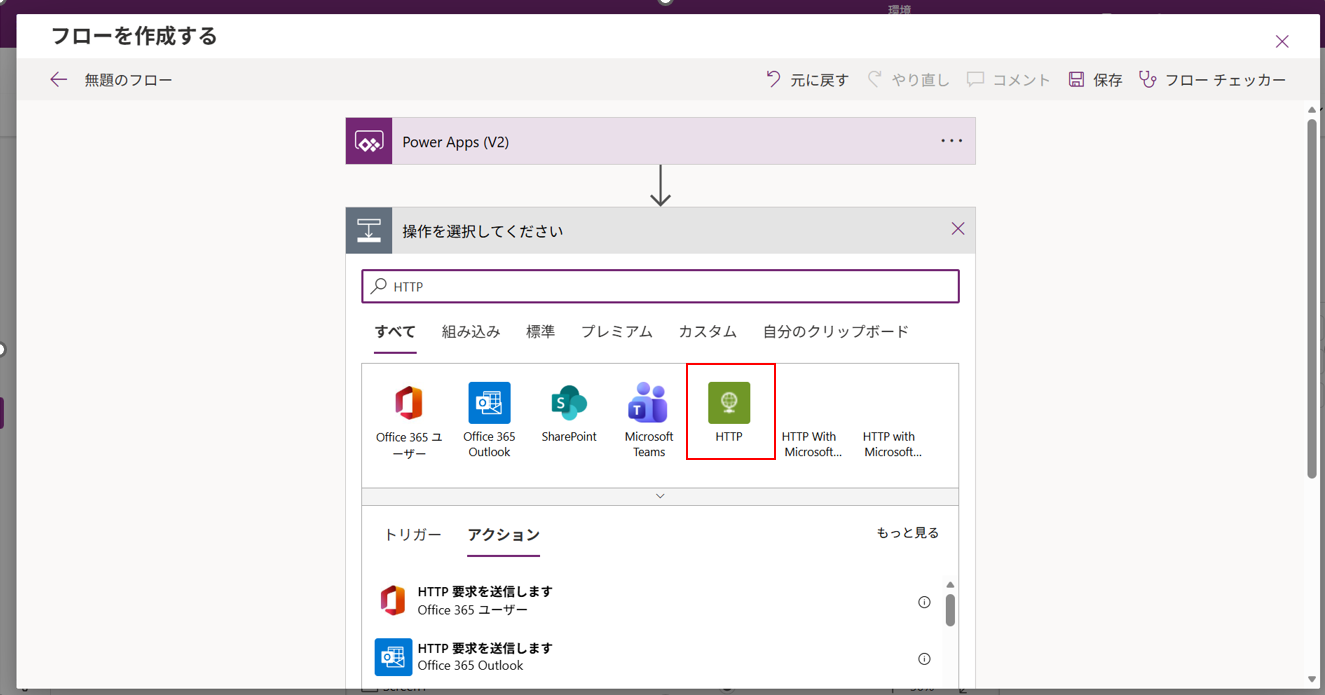This screenshot has height=695, width=1325.
Task: Open the comments (コメント) icon
Action: point(976,79)
